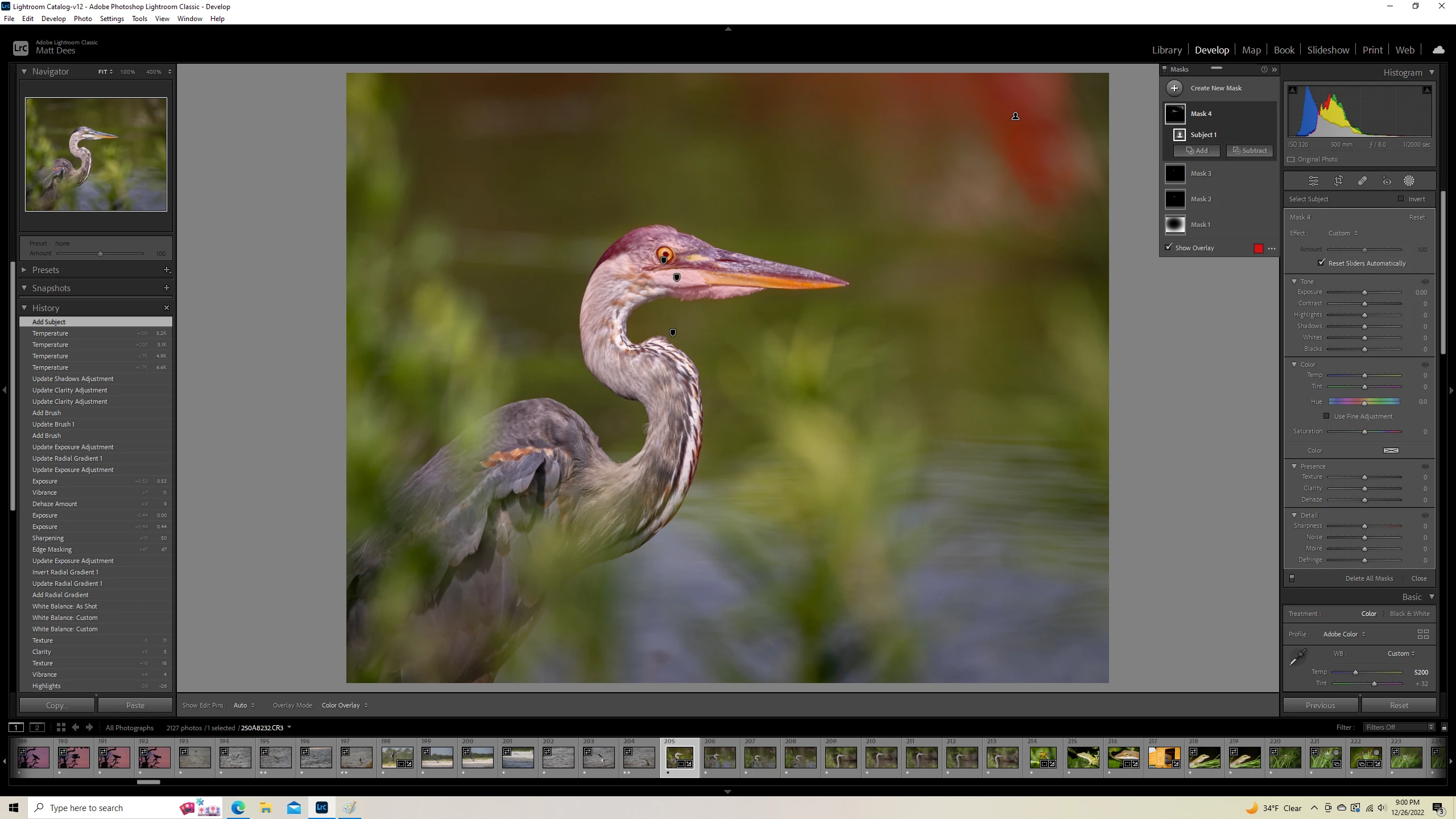
Task: Uncheck the Show Overlay checkbox
Action: click(x=1169, y=247)
